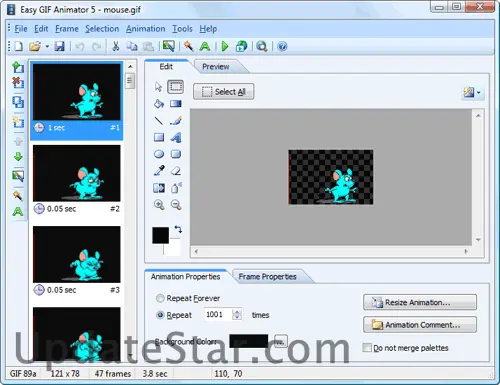Save animation with the floppy disk icon
The width and height of the screenshot is (500, 385).
click(x=59, y=46)
